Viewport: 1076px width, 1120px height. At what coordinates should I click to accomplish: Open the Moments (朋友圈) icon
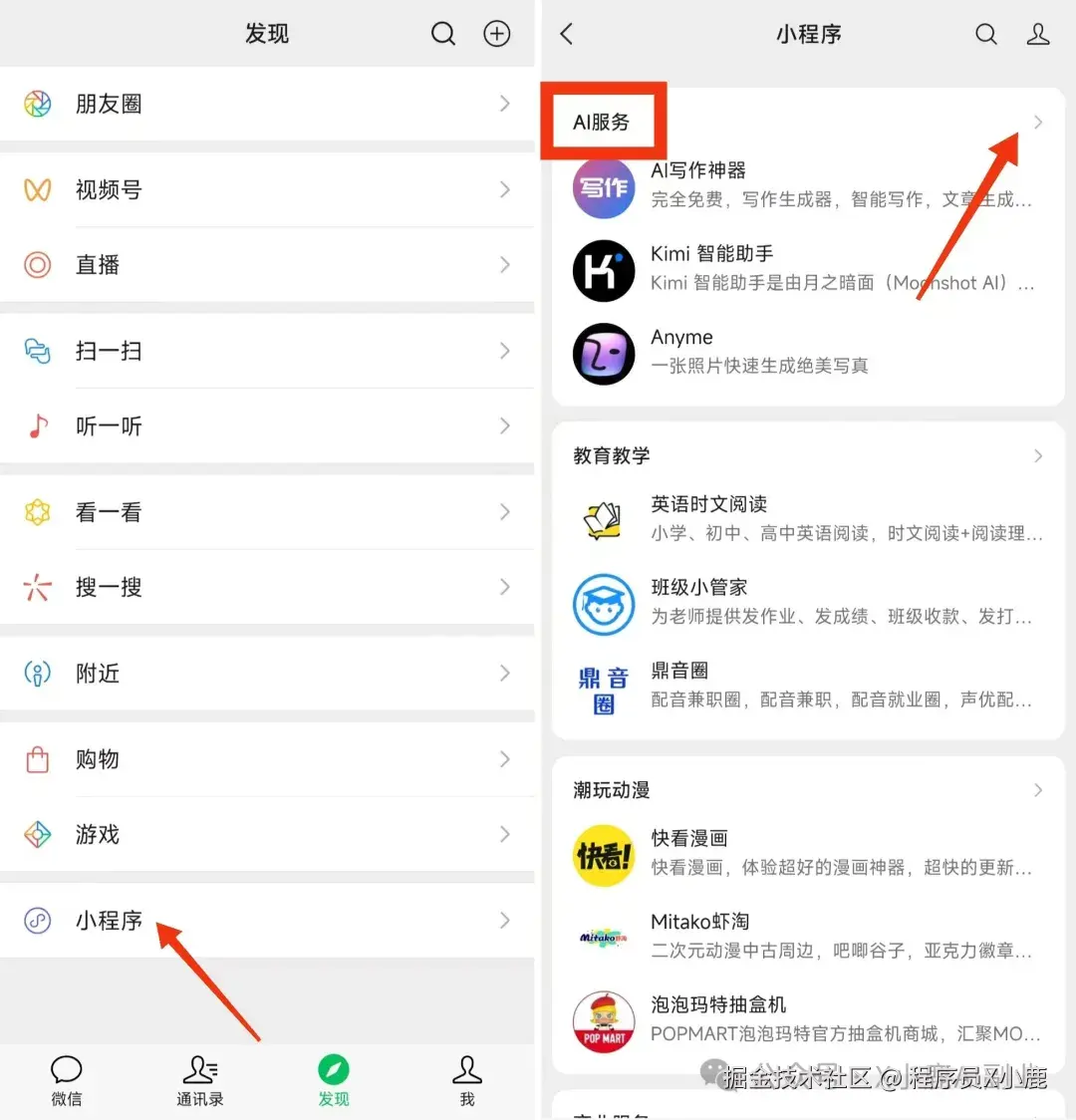click(x=37, y=104)
